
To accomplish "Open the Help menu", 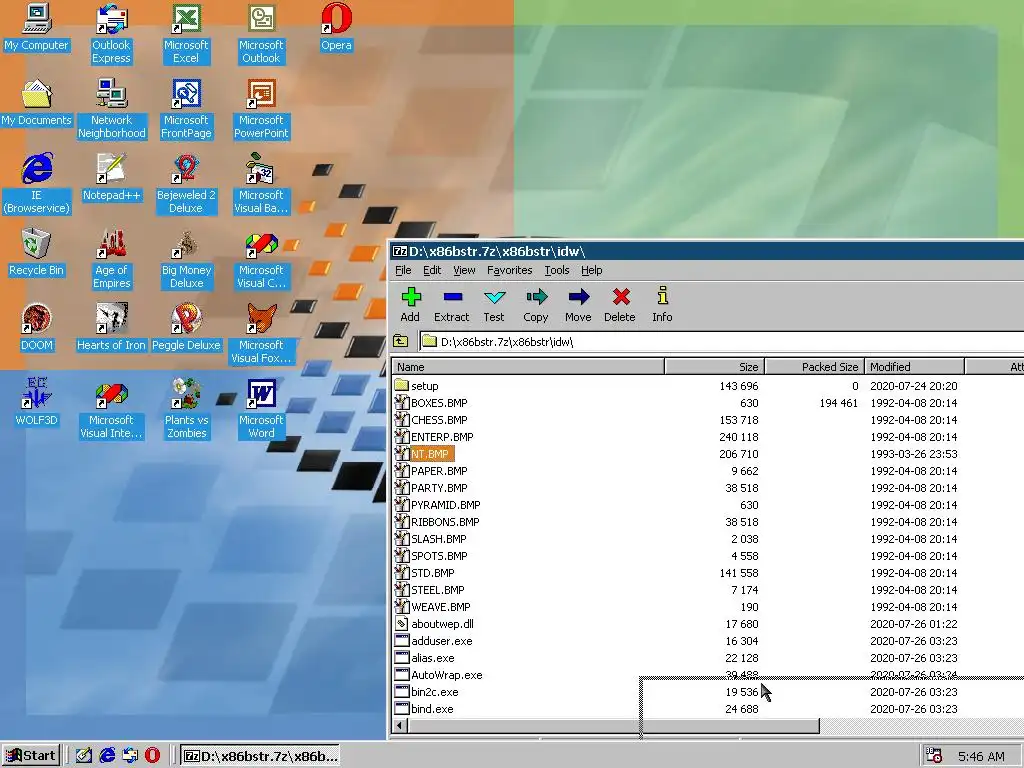I will [x=592, y=270].
